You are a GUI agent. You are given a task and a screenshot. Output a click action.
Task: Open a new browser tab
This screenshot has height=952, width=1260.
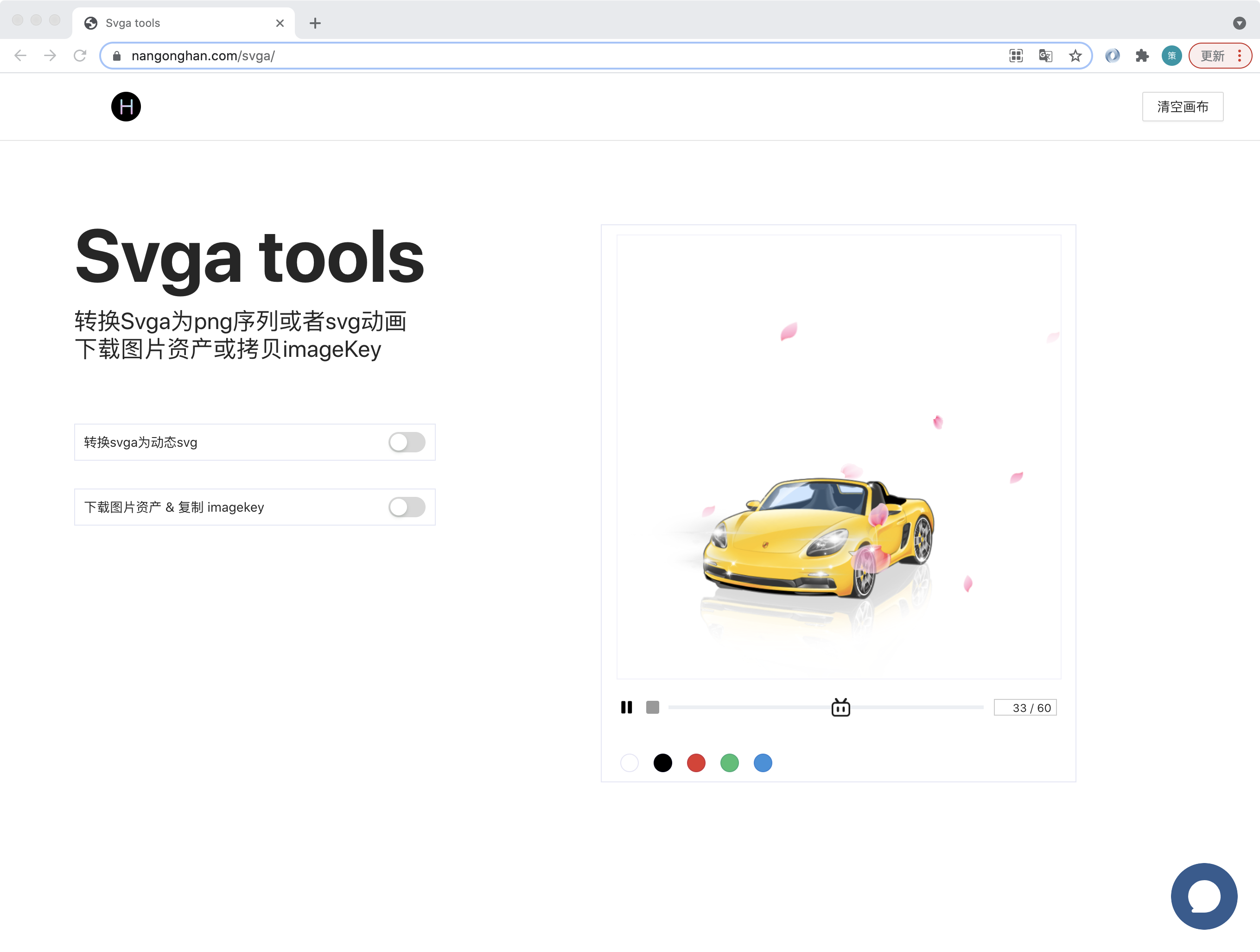315,23
